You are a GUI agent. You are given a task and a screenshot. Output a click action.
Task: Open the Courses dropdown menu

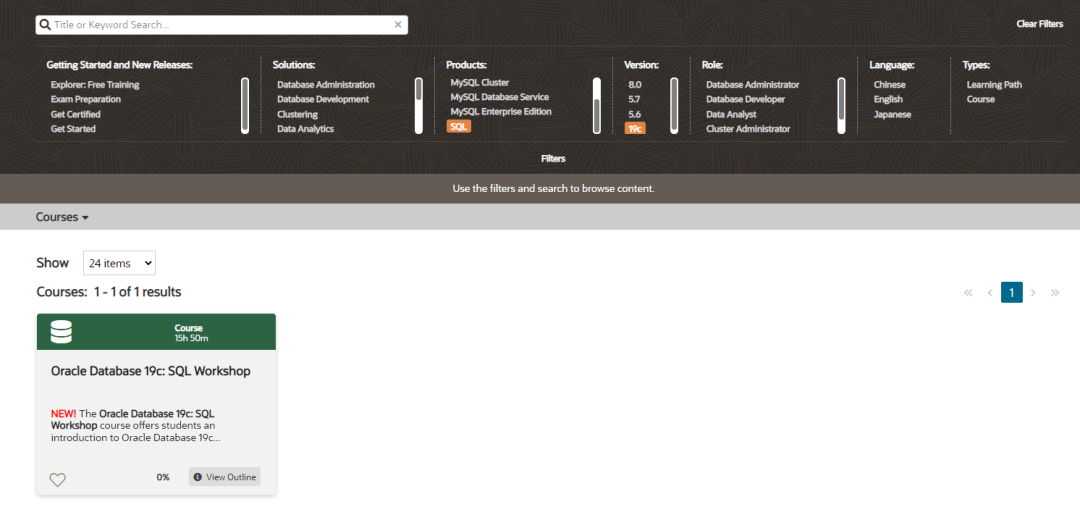pyautogui.click(x=62, y=217)
